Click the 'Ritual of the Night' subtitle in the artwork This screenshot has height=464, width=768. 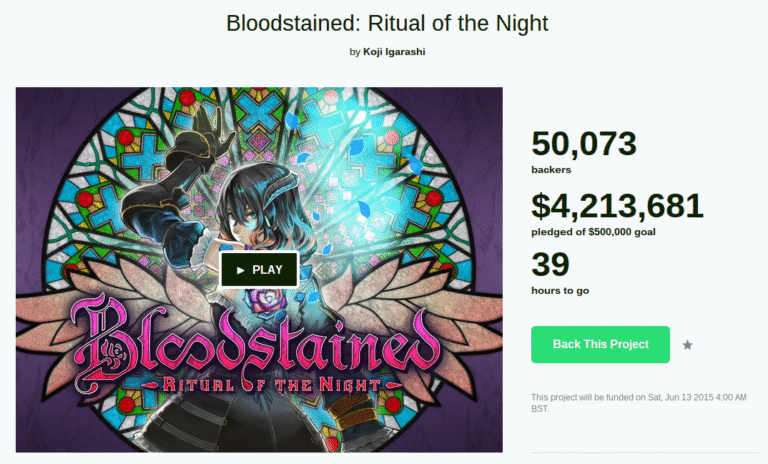point(270,385)
